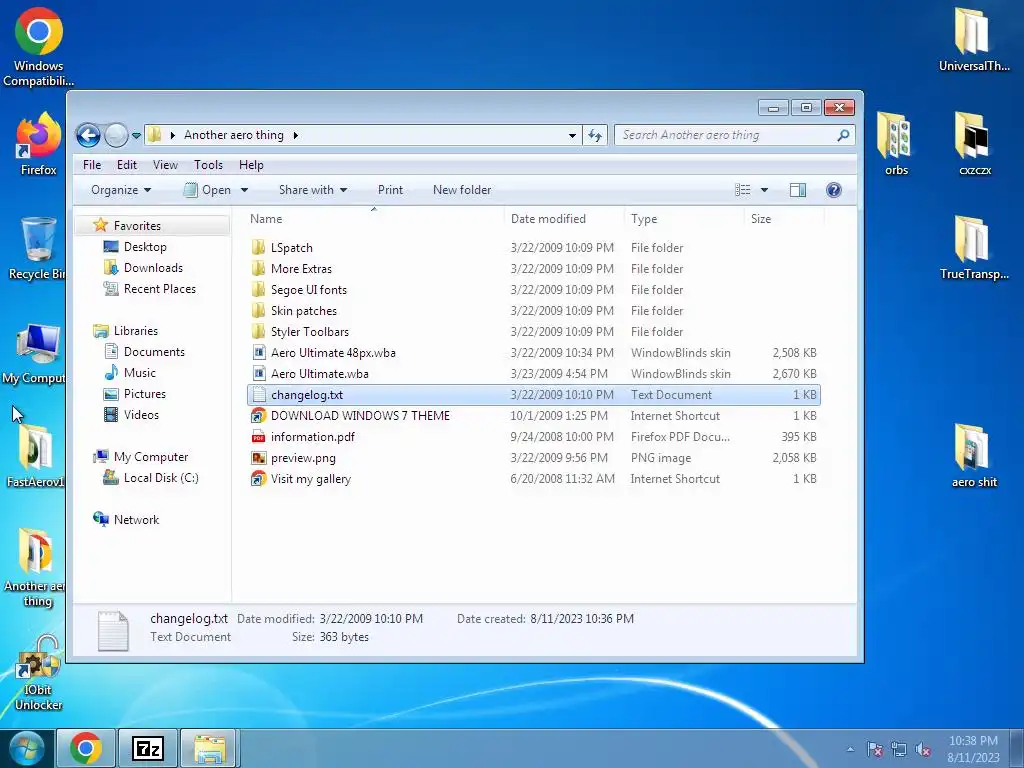
Task: Expand breadcrumb arrow after Another aero thing
Action: click(296, 135)
